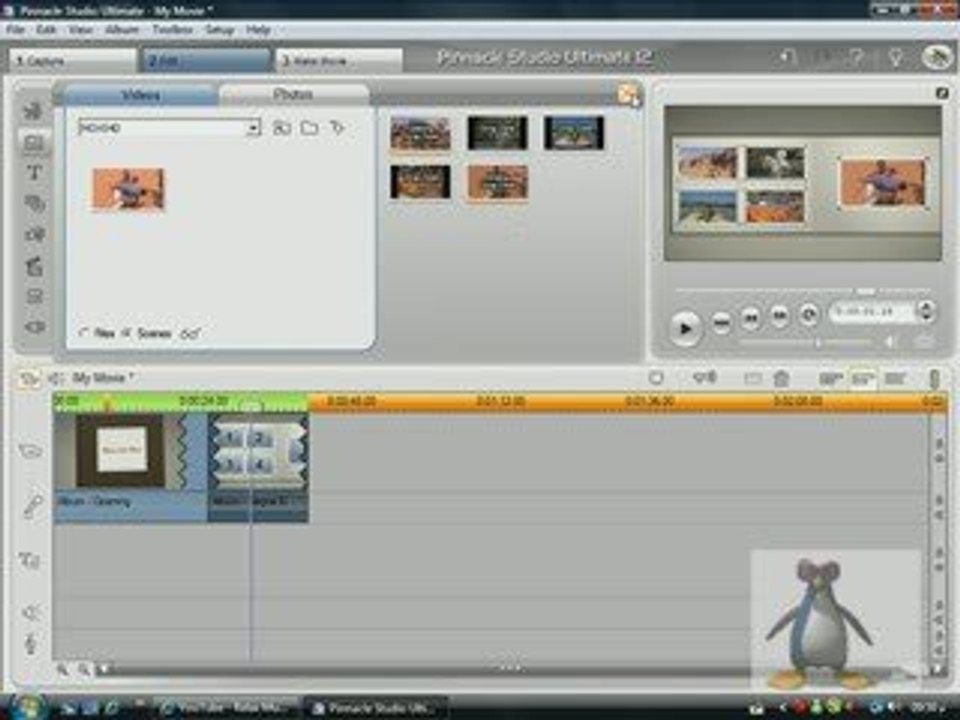Switch to the 3 Make Movie tab
960x720 pixels.
[x=339, y=61]
